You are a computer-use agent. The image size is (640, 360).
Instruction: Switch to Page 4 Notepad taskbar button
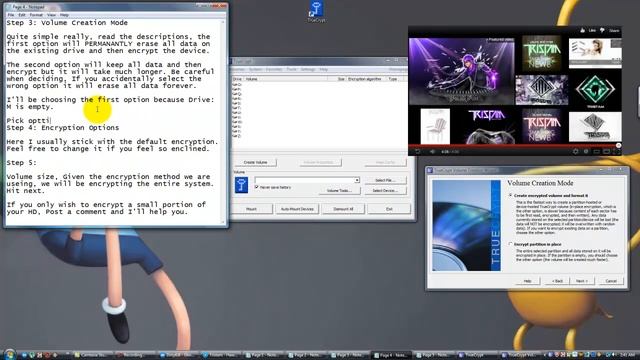[x=391, y=355]
